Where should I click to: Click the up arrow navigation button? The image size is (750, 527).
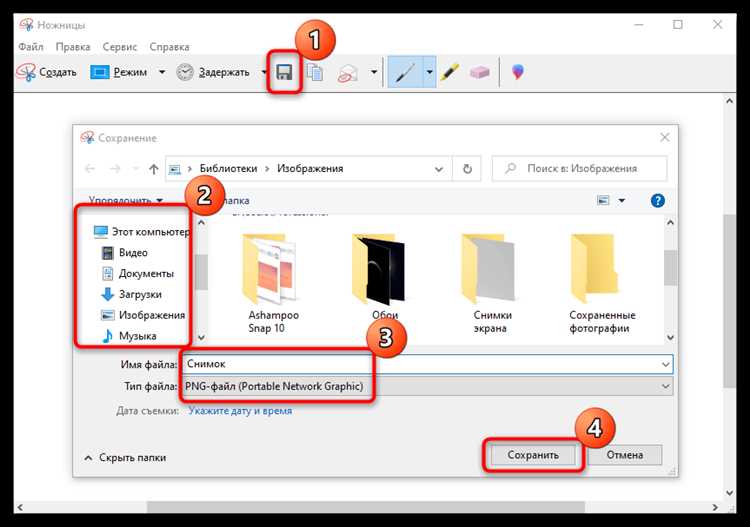coord(153,169)
